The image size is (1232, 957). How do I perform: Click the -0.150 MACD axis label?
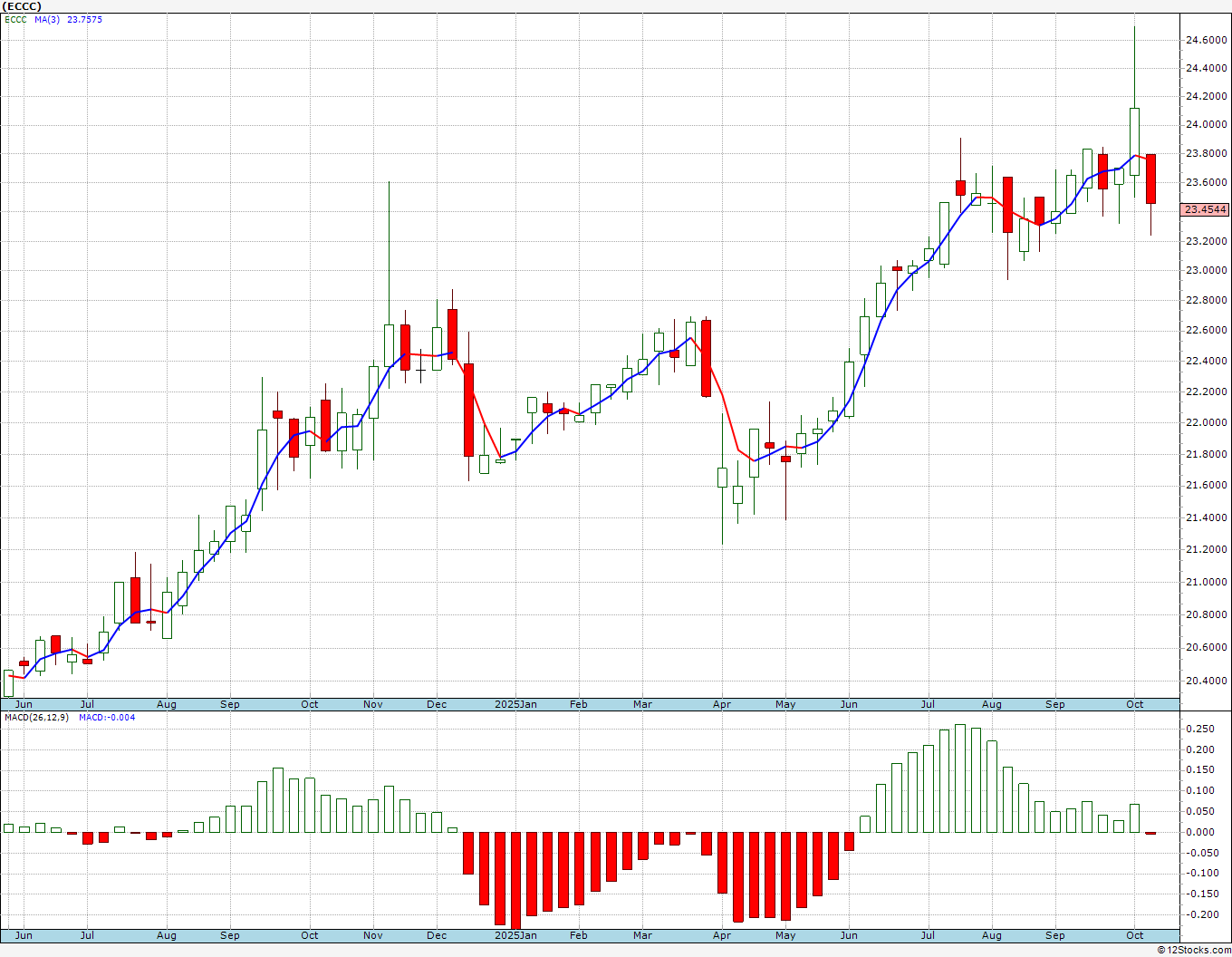(1201, 894)
